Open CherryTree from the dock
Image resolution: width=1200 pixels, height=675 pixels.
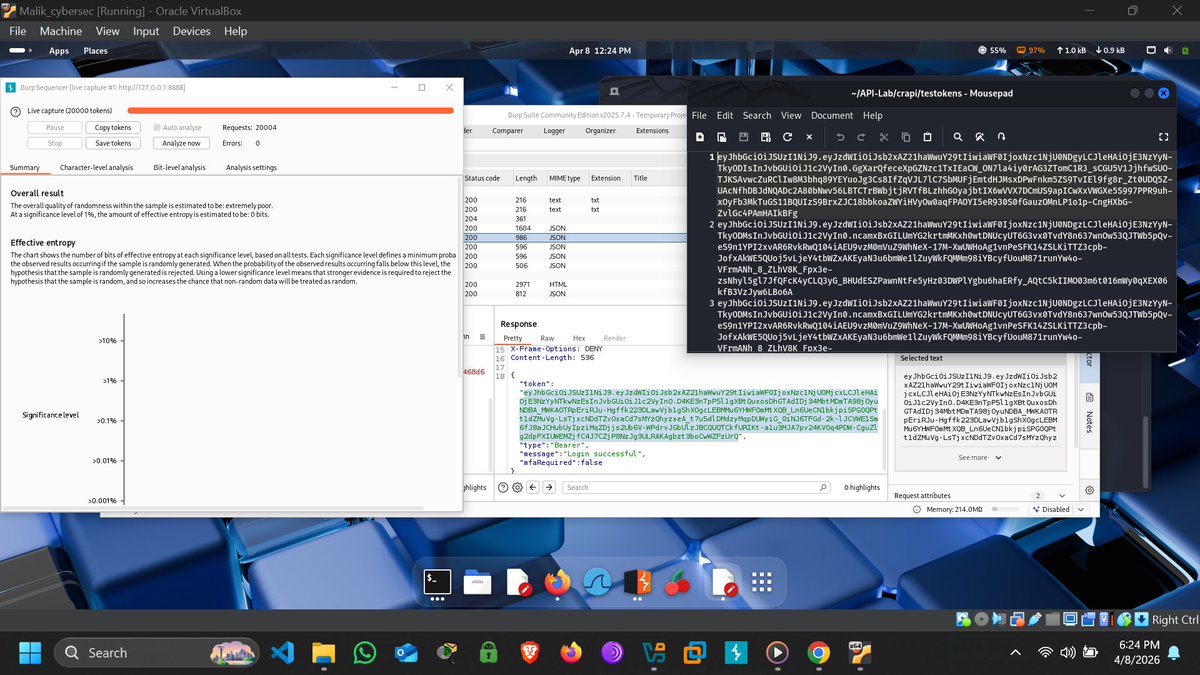coord(678,582)
